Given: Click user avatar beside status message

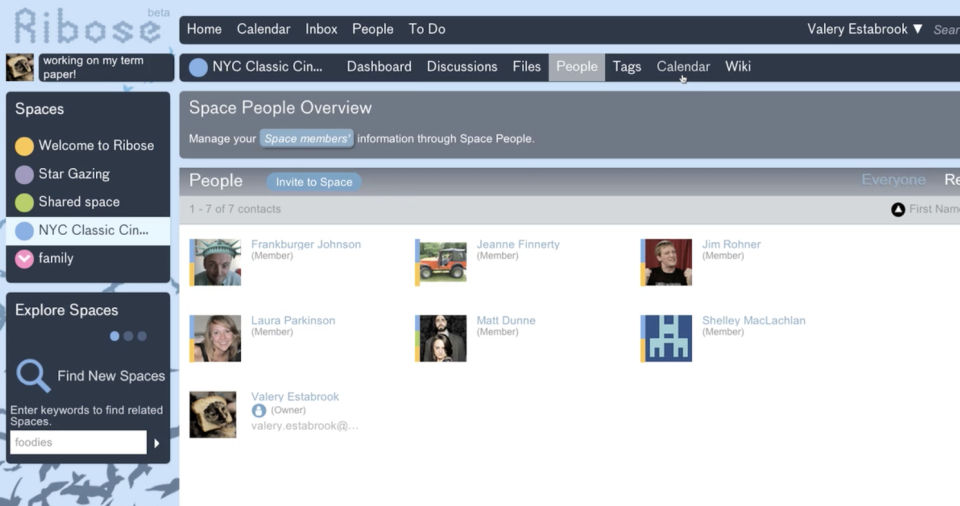Looking at the screenshot, I should (20, 67).
